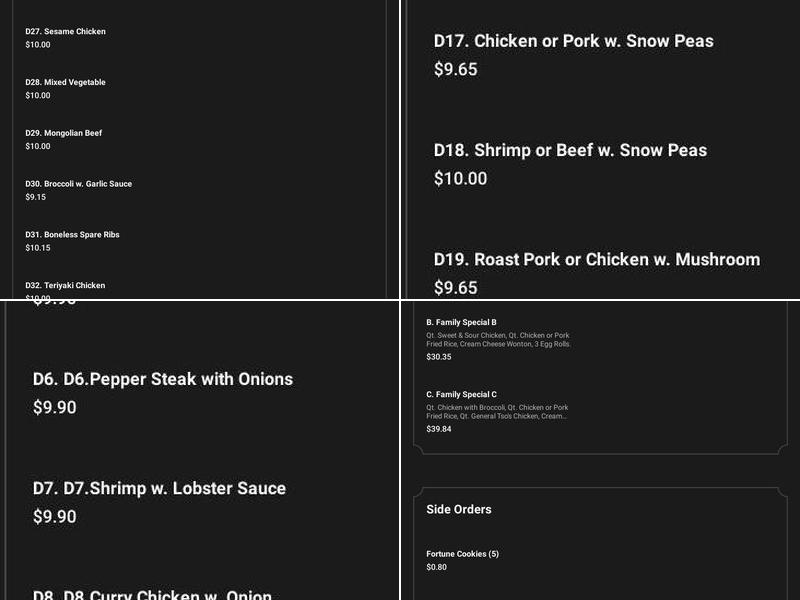Screen dimensions: 800x600
Task: Click the $30.35 price for Family Special B
Action: click(x=440, y=358)
